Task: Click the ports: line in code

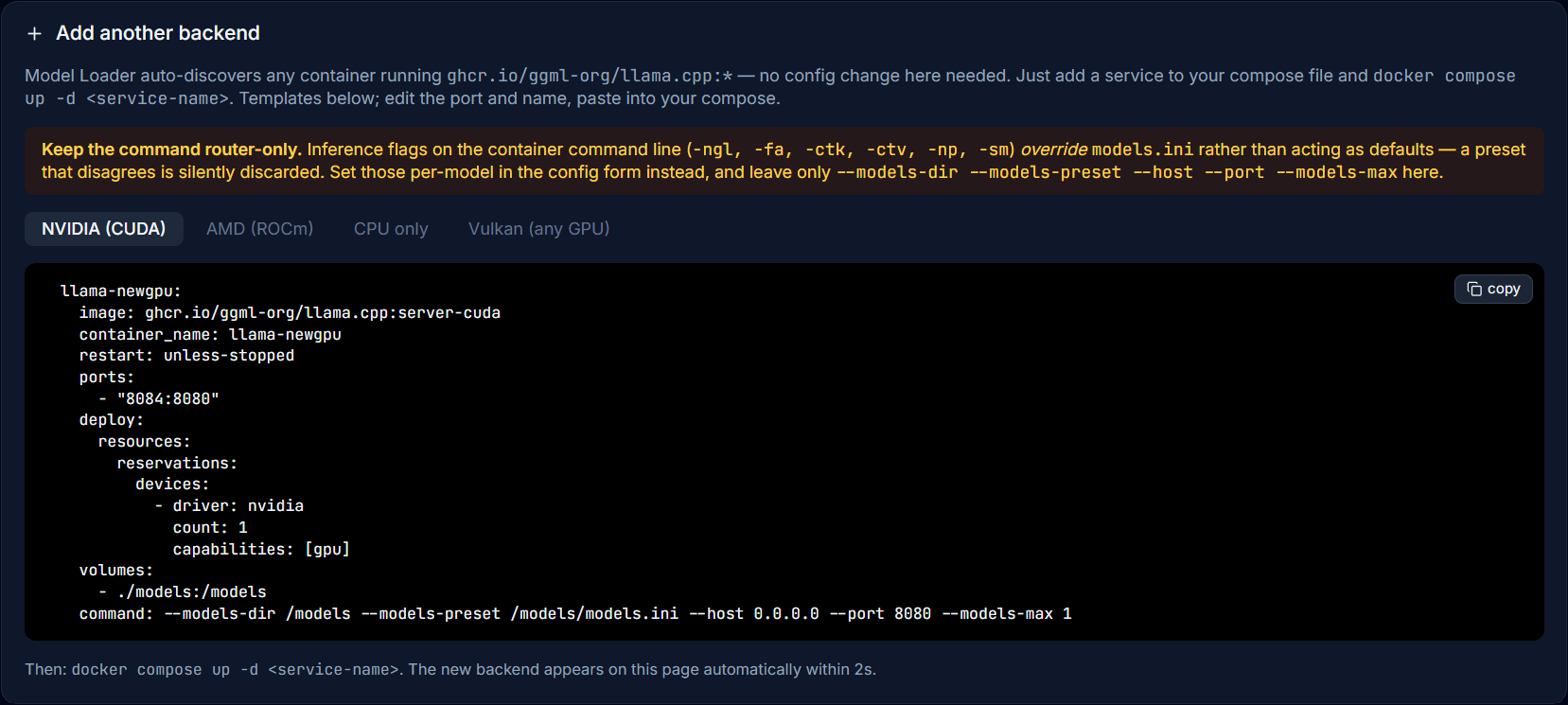Action: tap(107, 378)
